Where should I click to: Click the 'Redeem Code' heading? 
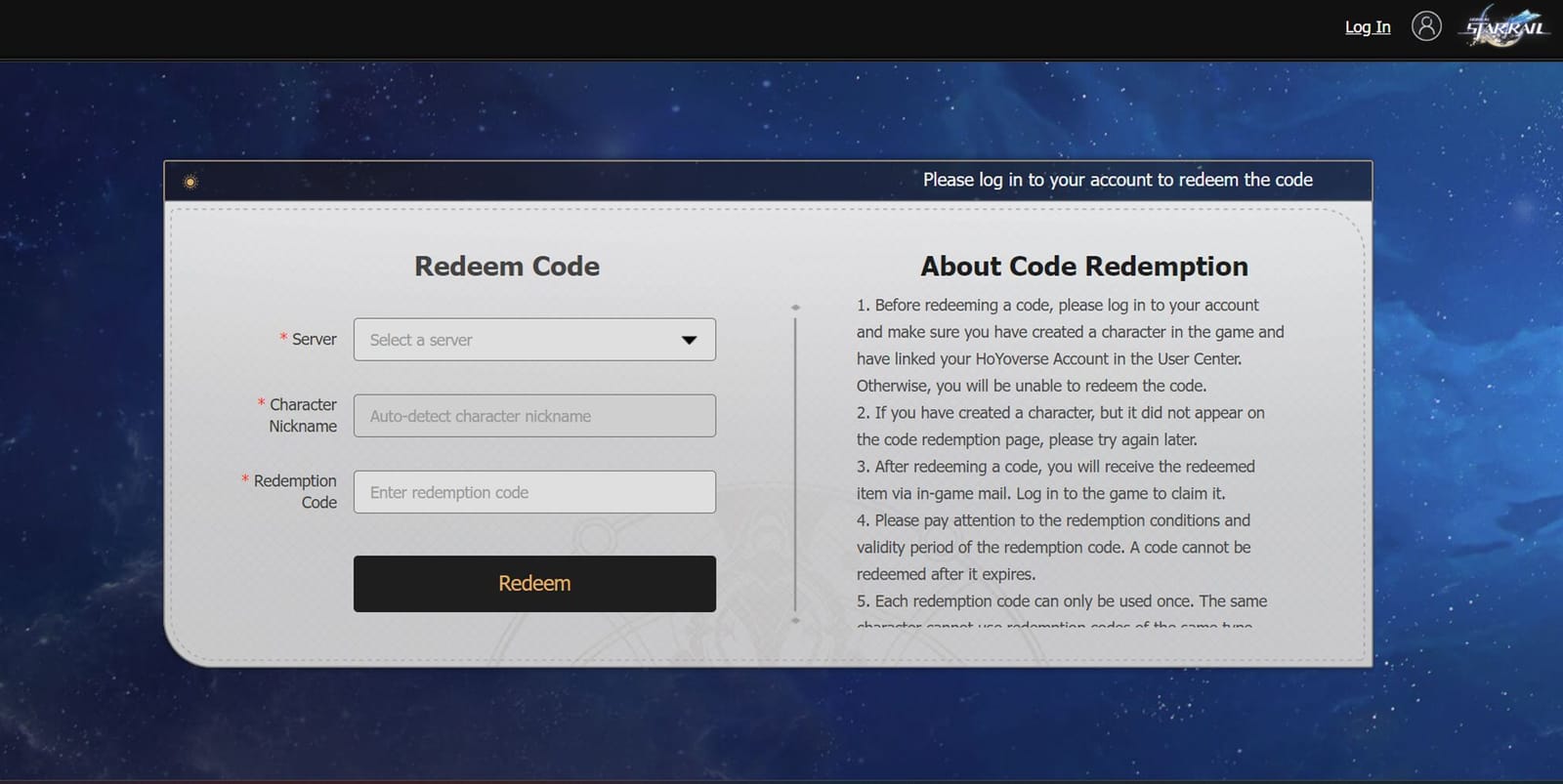(x=506, y=267)
